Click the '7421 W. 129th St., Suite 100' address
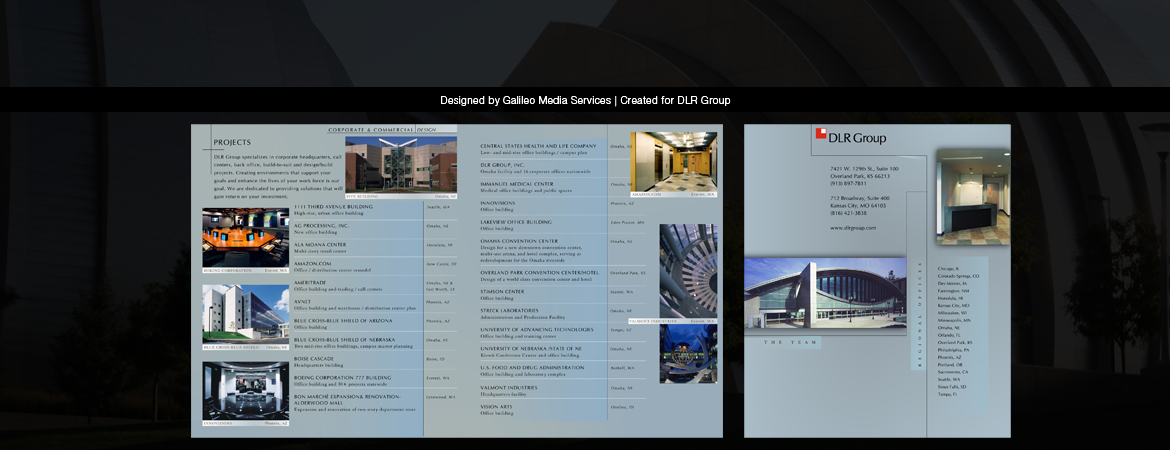The height and width of the screenshot is (450, 1170). [864, 169]
